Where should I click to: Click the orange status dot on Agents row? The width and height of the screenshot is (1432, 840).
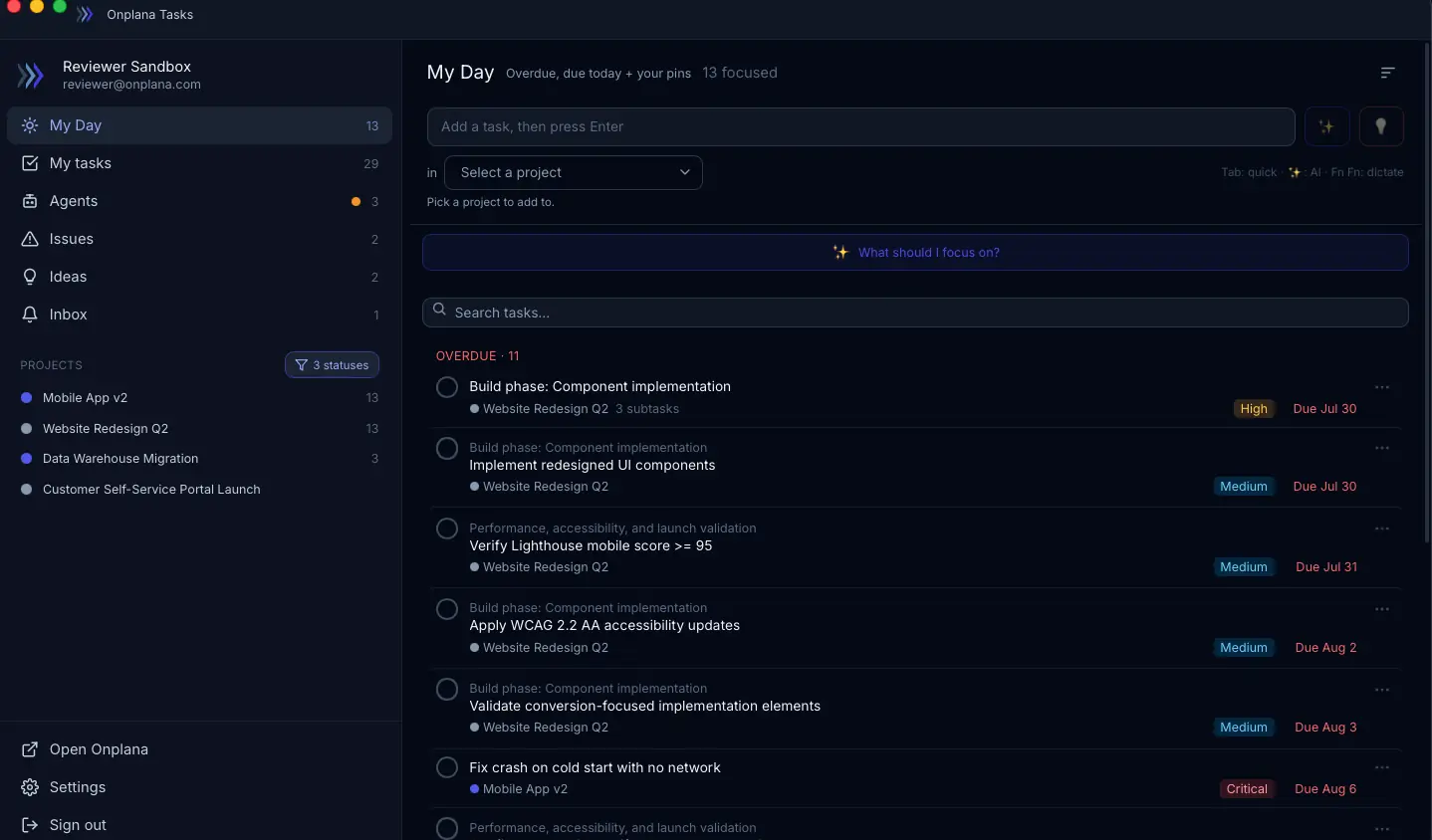(356, 201)
